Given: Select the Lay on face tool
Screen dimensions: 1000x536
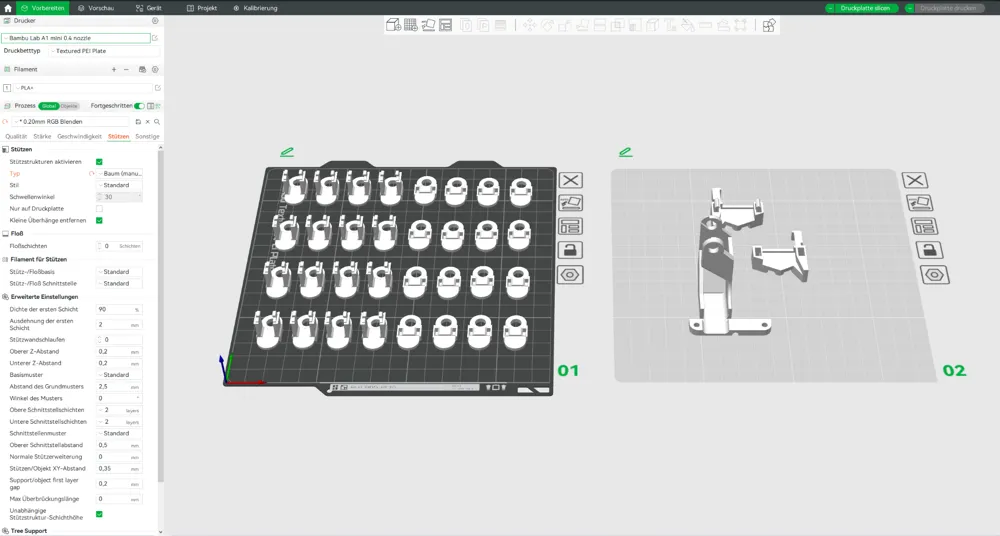Looking at the screenshot, I should (582, 25).
